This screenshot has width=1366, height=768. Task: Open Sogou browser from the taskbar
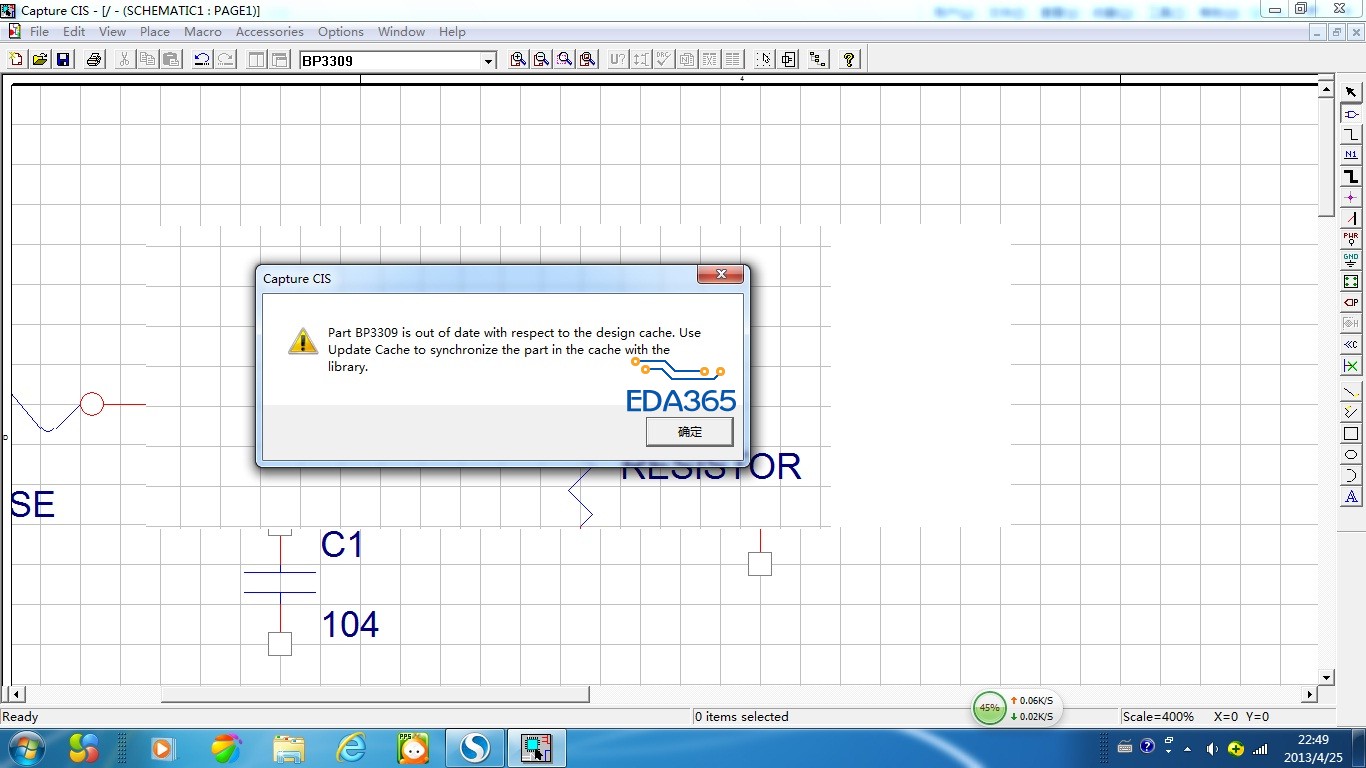tap(473, 748)
